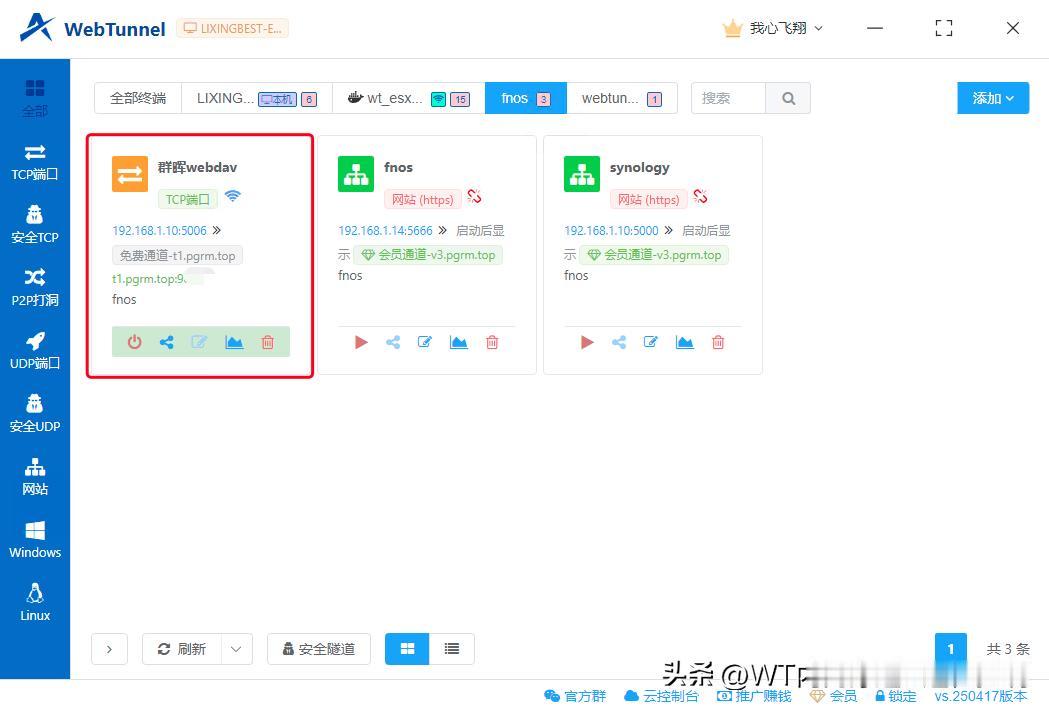This screenshot has width=1049, height=708.
Task: Click the 锁定 lock link
Action: [x=896, y=696]
